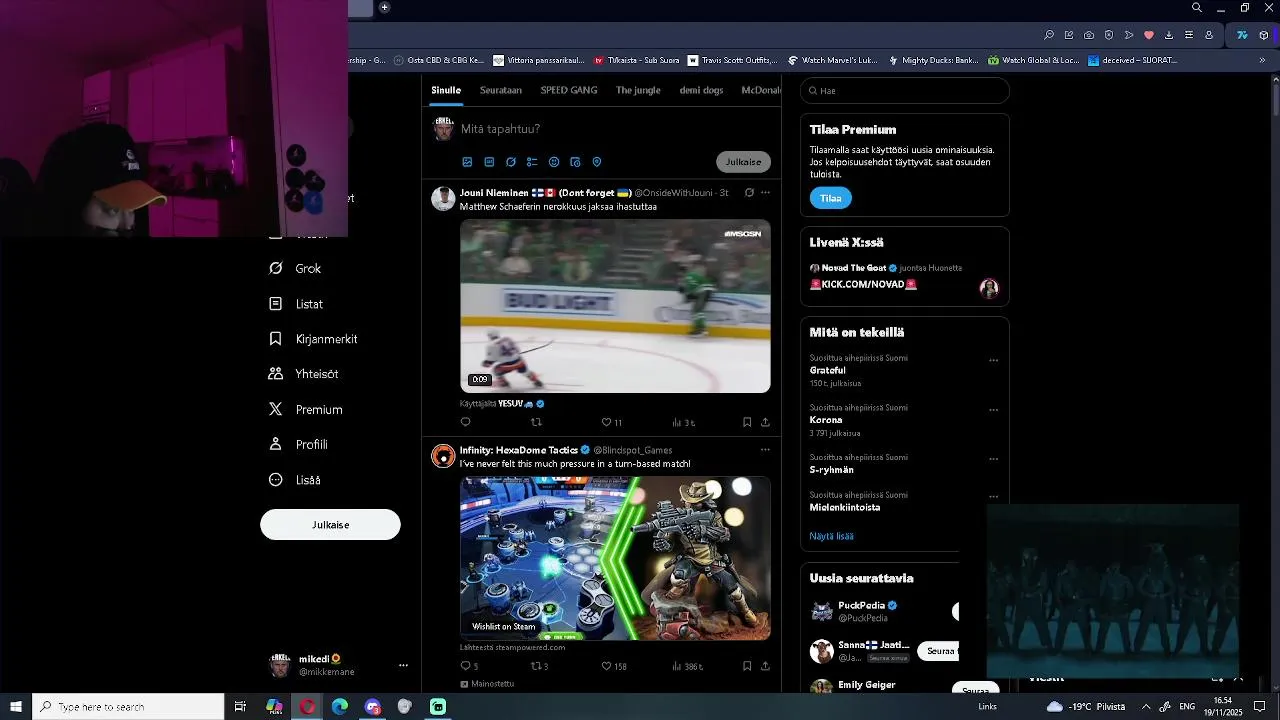Bookmark Jouni Nieminen's post
1280x720 pixels.
[747, 422]
